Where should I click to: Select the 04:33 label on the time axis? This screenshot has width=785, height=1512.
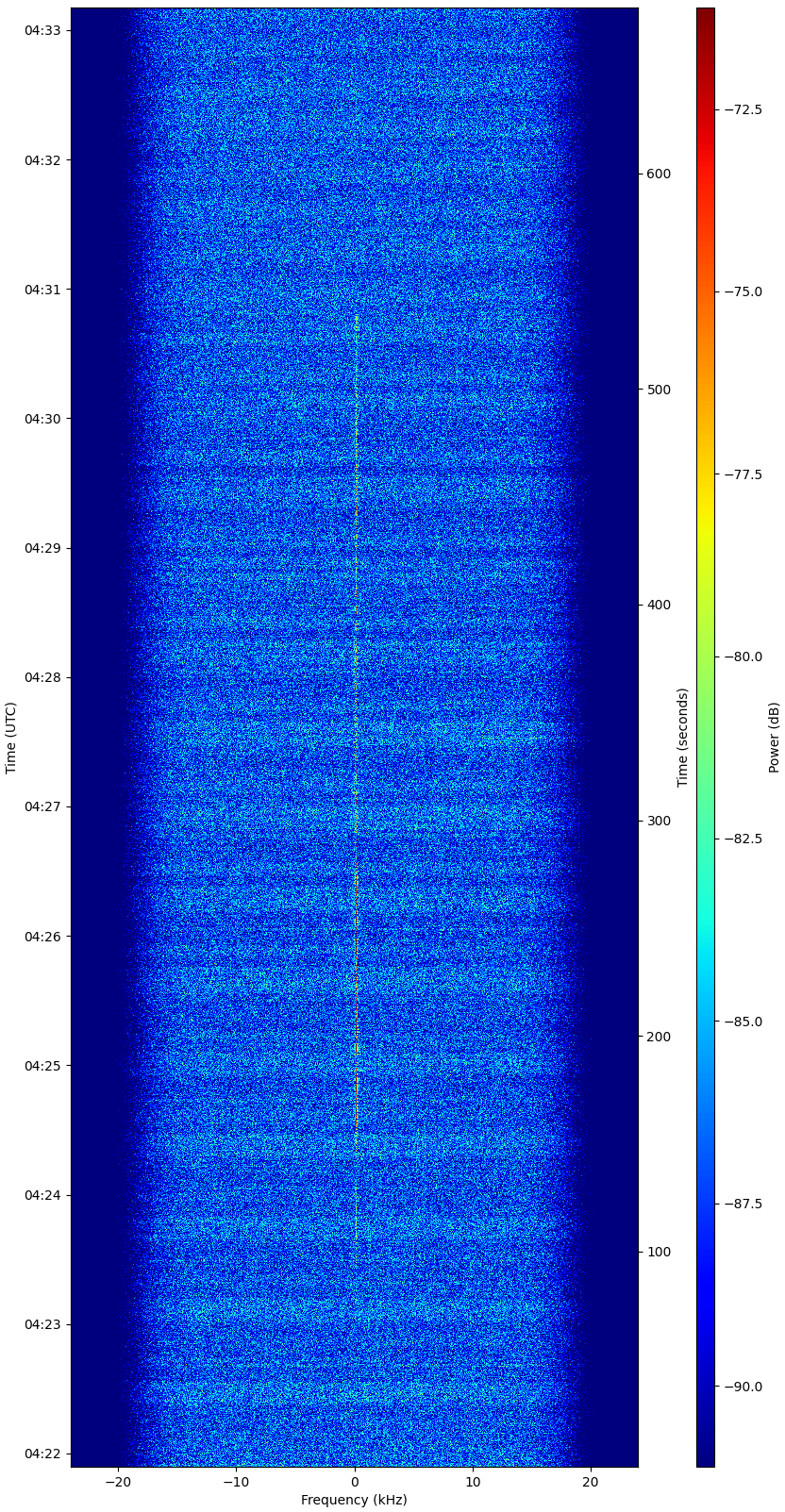coord(41,31)
